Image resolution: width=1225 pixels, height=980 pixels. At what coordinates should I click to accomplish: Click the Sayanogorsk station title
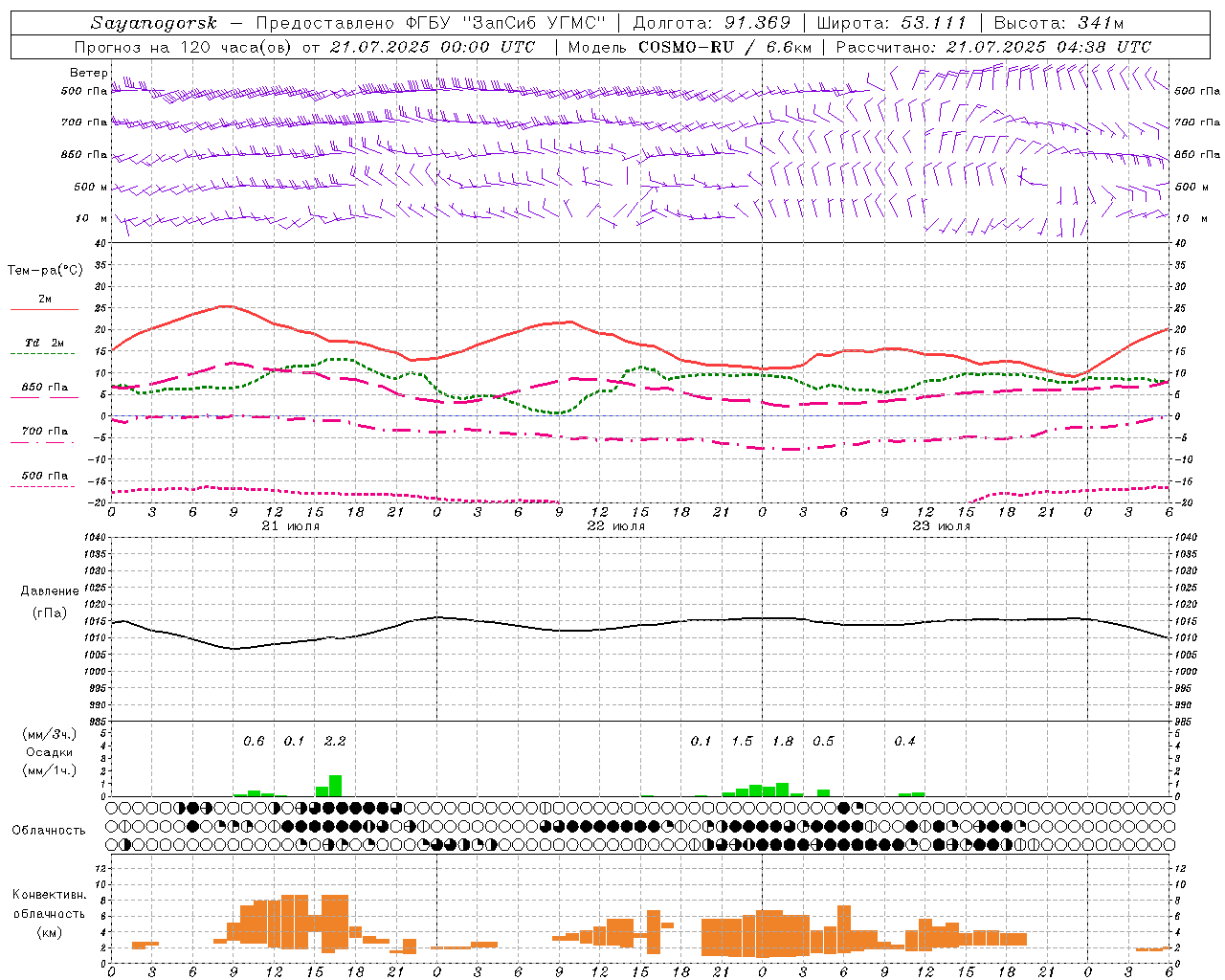154,23
